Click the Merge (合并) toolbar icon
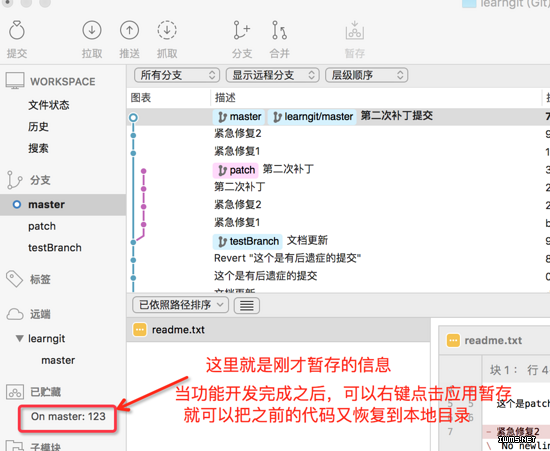This screenshot has width=550, height=451. 279,30
